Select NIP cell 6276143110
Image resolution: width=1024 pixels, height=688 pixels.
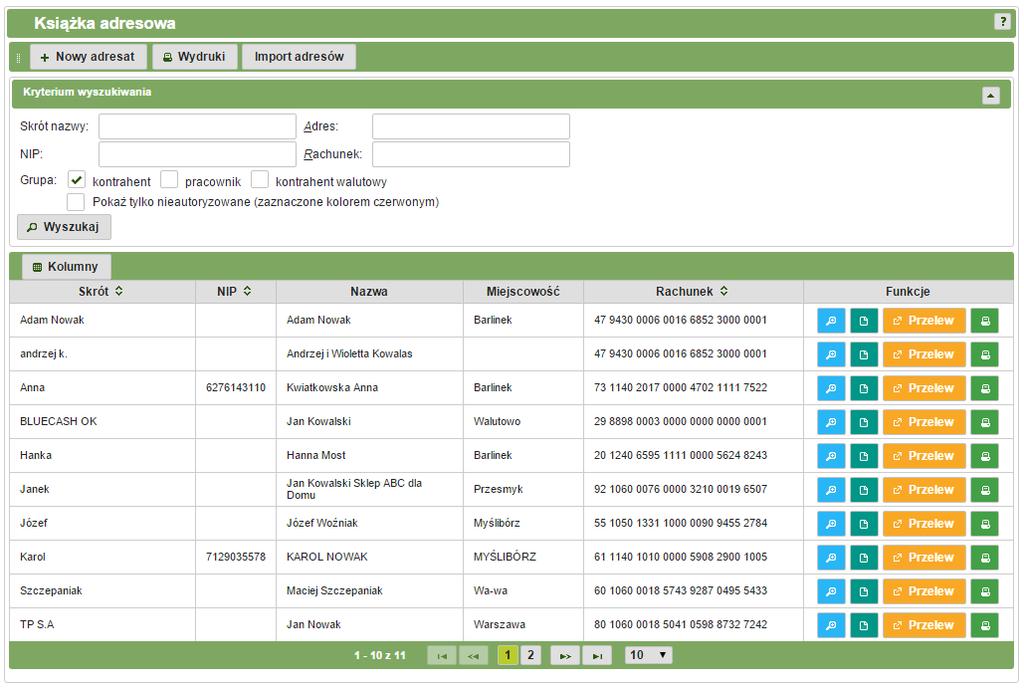[236, 388]
